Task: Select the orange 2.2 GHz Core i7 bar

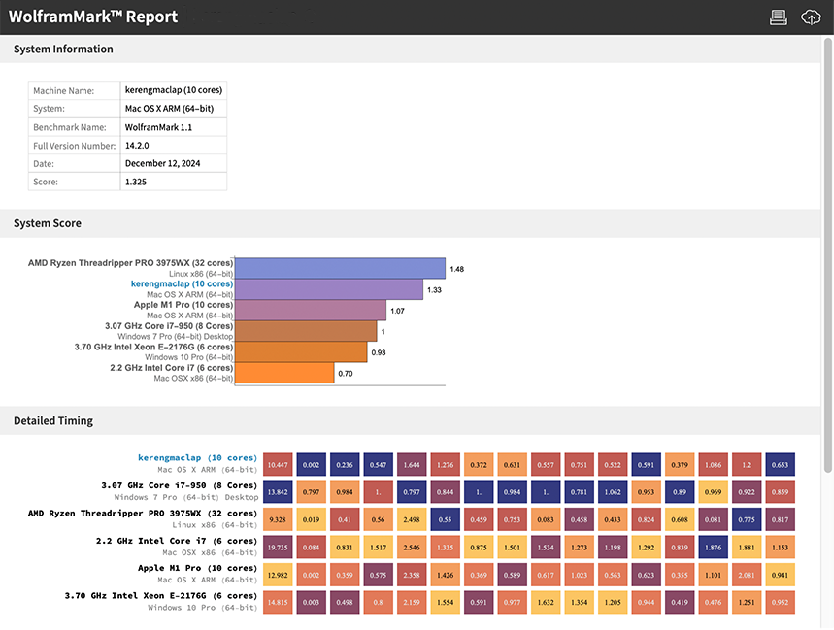Action: point(284,373)
